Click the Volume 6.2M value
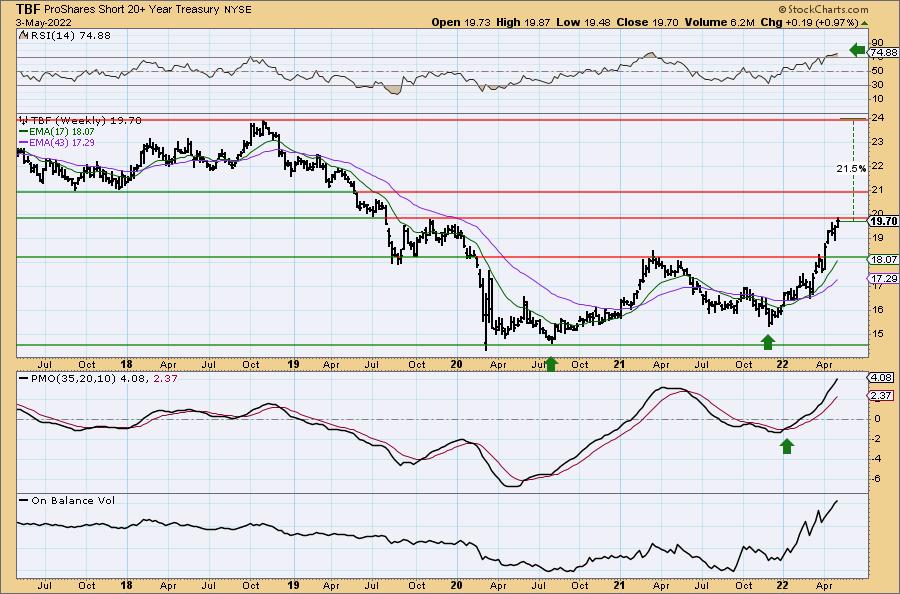This screenshot has height=594, width=900. click(x=719, y=22)
